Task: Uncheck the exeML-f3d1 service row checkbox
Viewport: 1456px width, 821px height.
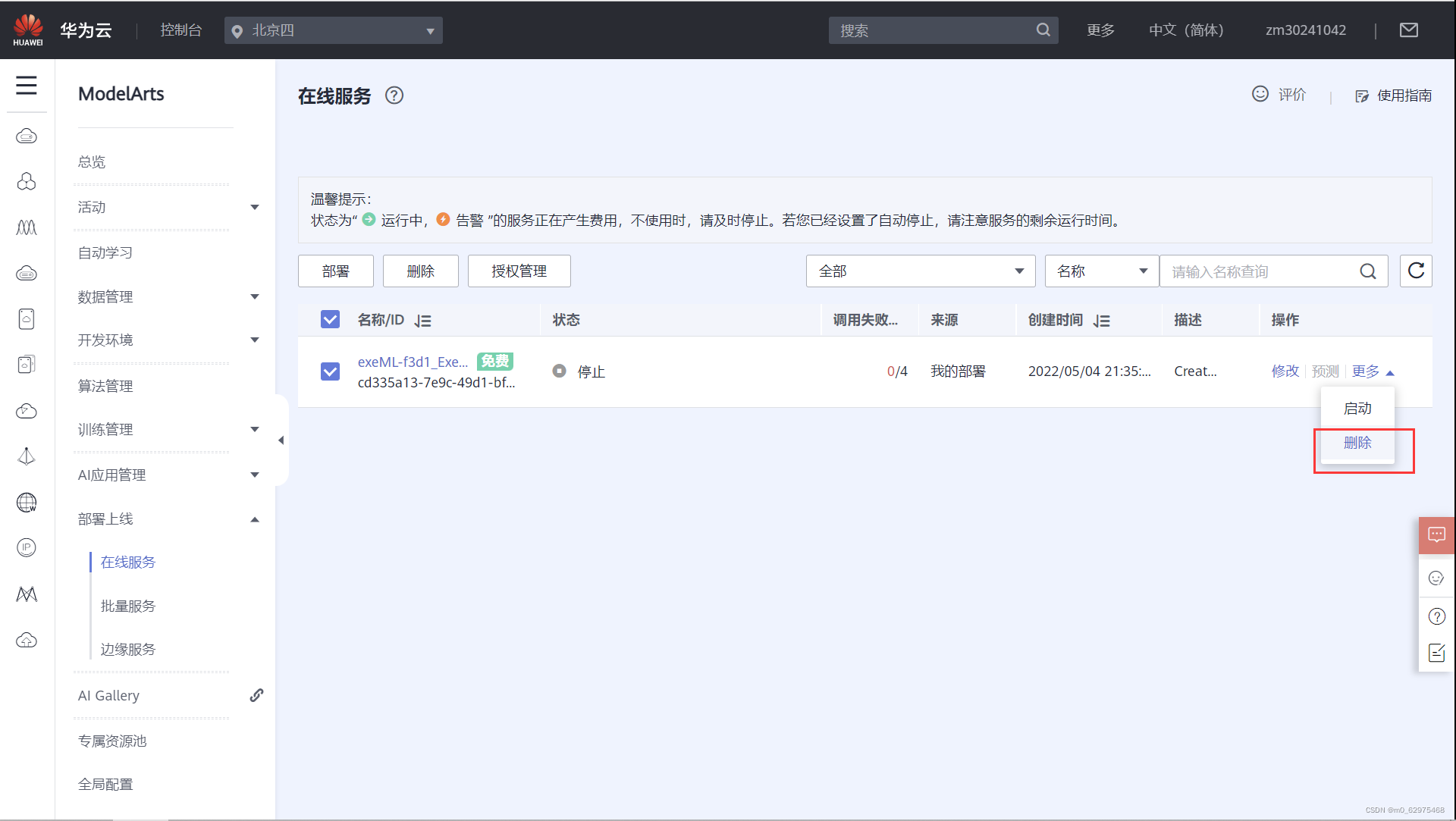Action: point(330,371)
